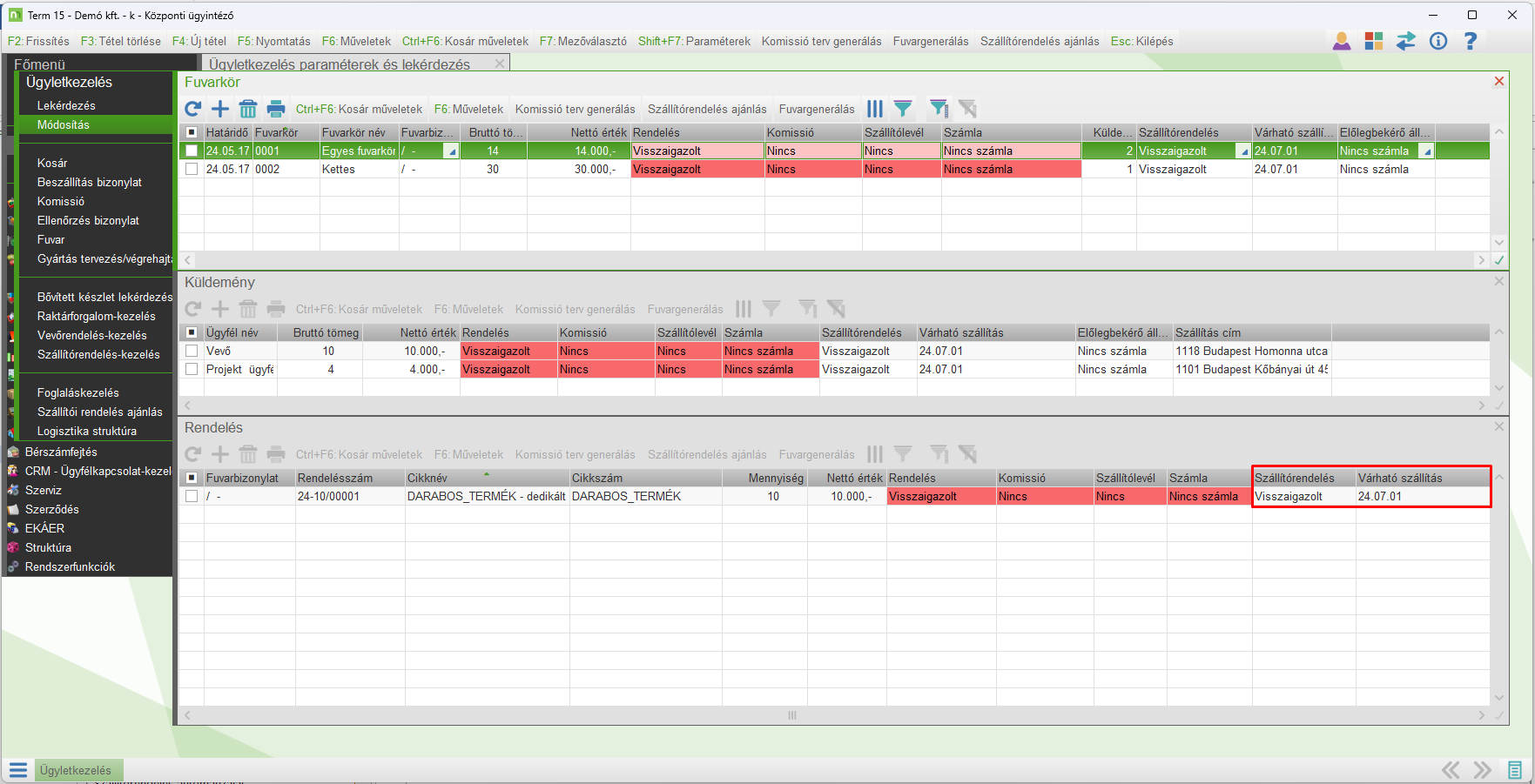
Task: Check the box for Fuvarkör row 0001
Action: (192, 151)
